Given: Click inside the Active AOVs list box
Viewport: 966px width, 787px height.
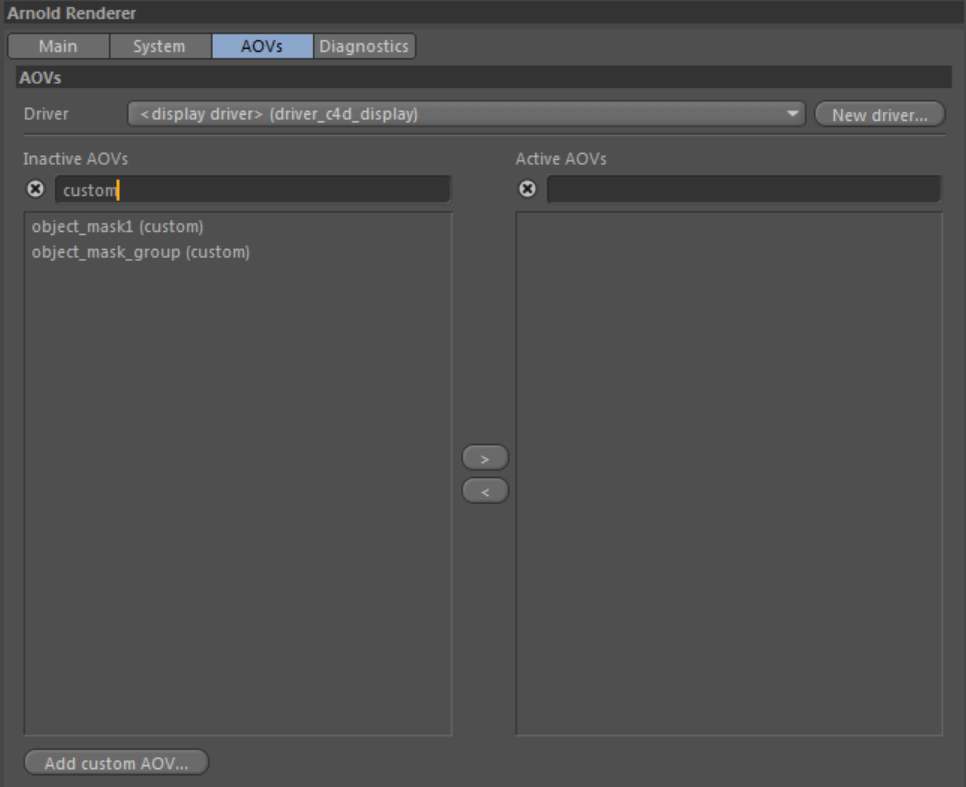Looking at the screenshot, I should 729,473.
